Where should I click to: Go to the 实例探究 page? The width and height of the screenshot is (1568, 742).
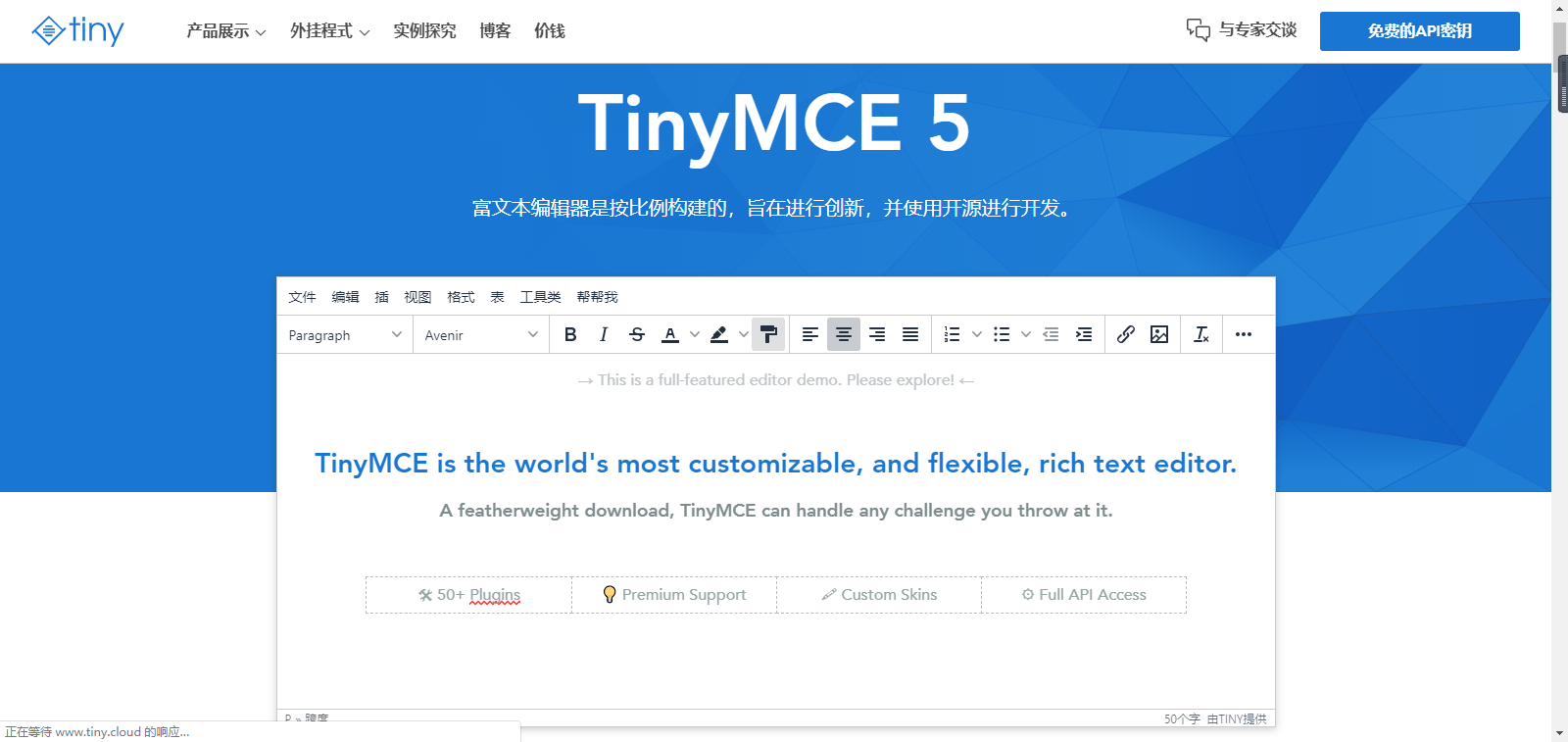coord(424,31)
